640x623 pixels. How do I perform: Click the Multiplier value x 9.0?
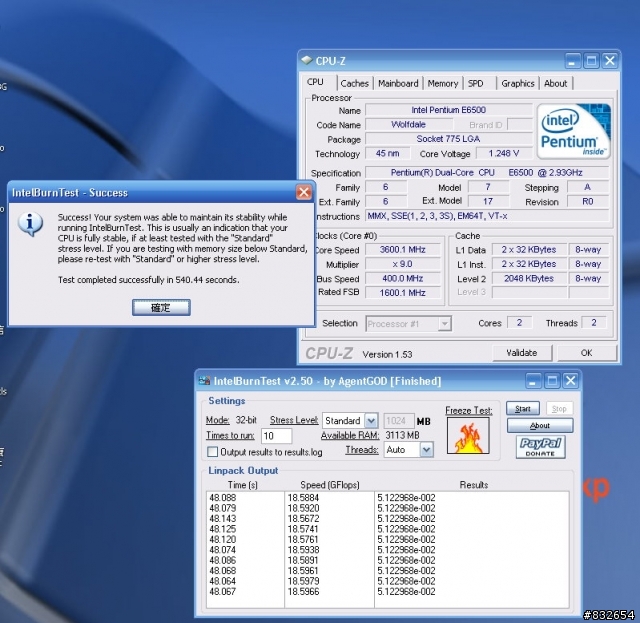[402, 264]
